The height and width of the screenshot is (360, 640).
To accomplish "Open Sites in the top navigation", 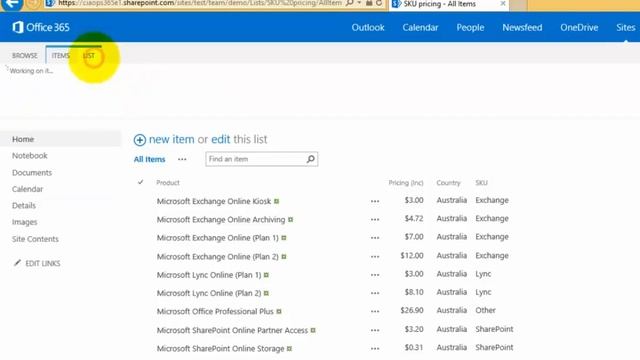I will (x=625, y=27).
